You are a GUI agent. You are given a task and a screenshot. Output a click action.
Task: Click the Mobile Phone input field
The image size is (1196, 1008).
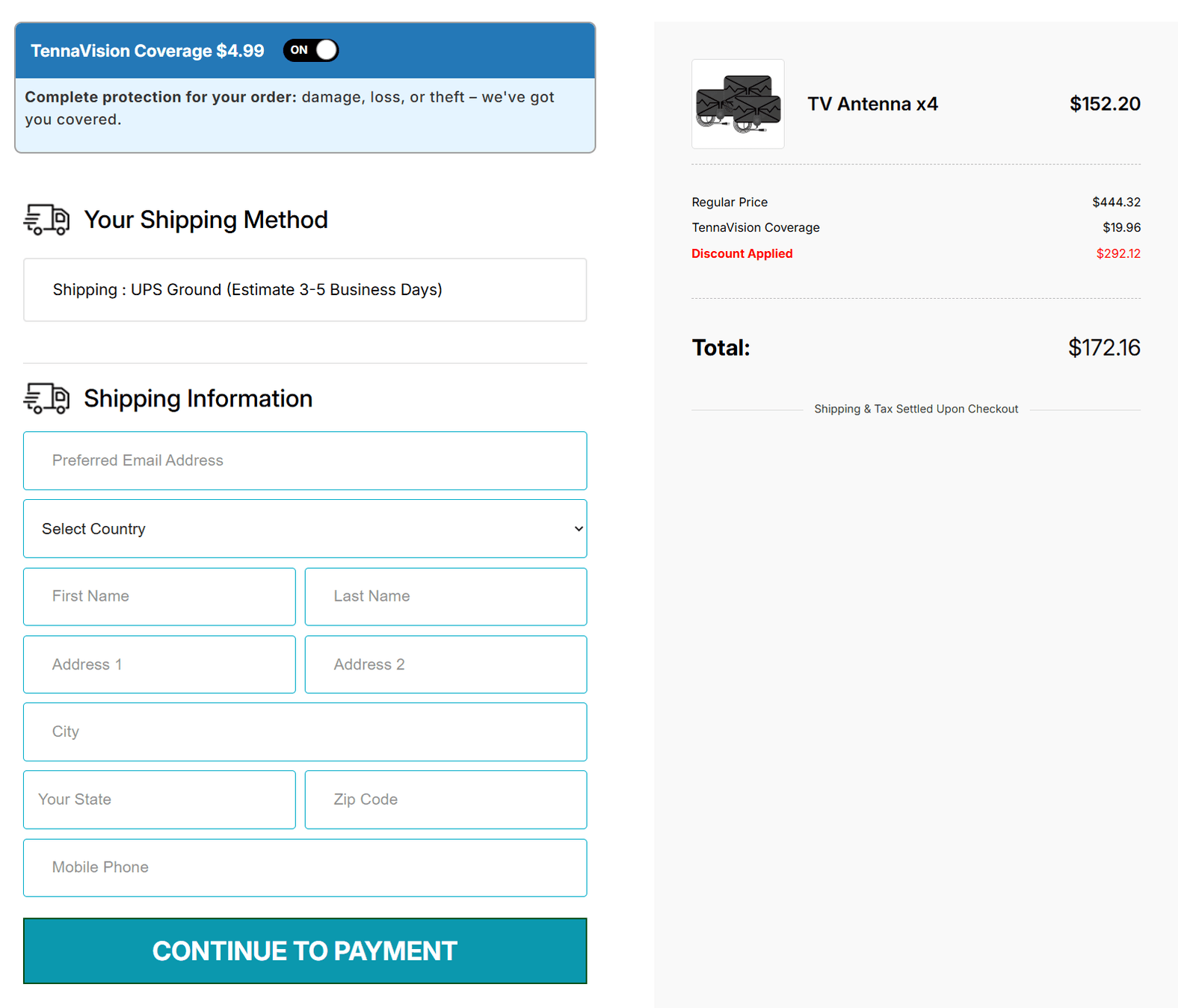click(304, 868)
